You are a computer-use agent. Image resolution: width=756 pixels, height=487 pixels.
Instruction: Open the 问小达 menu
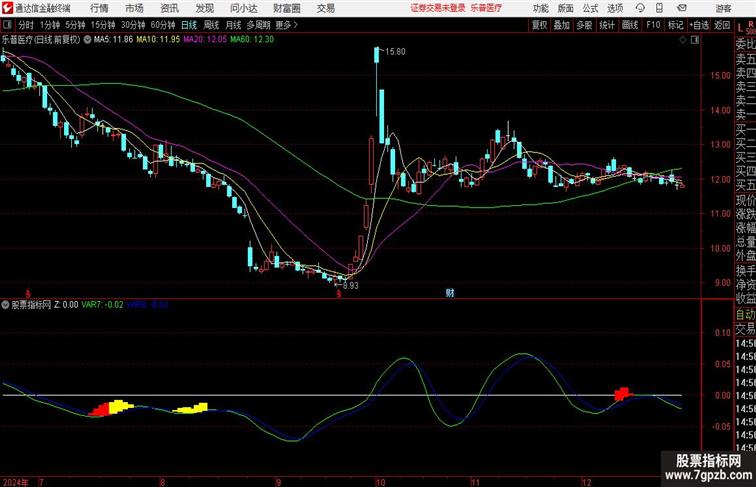[243, 8]
